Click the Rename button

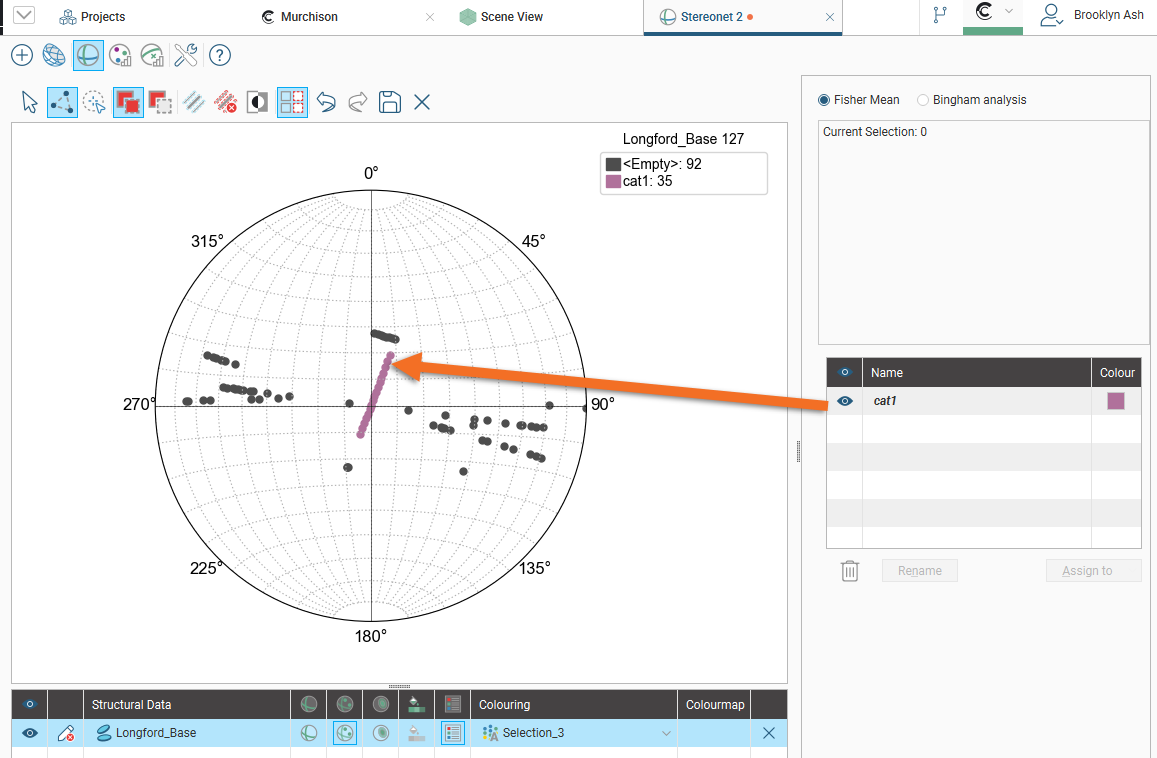(919, 571)
